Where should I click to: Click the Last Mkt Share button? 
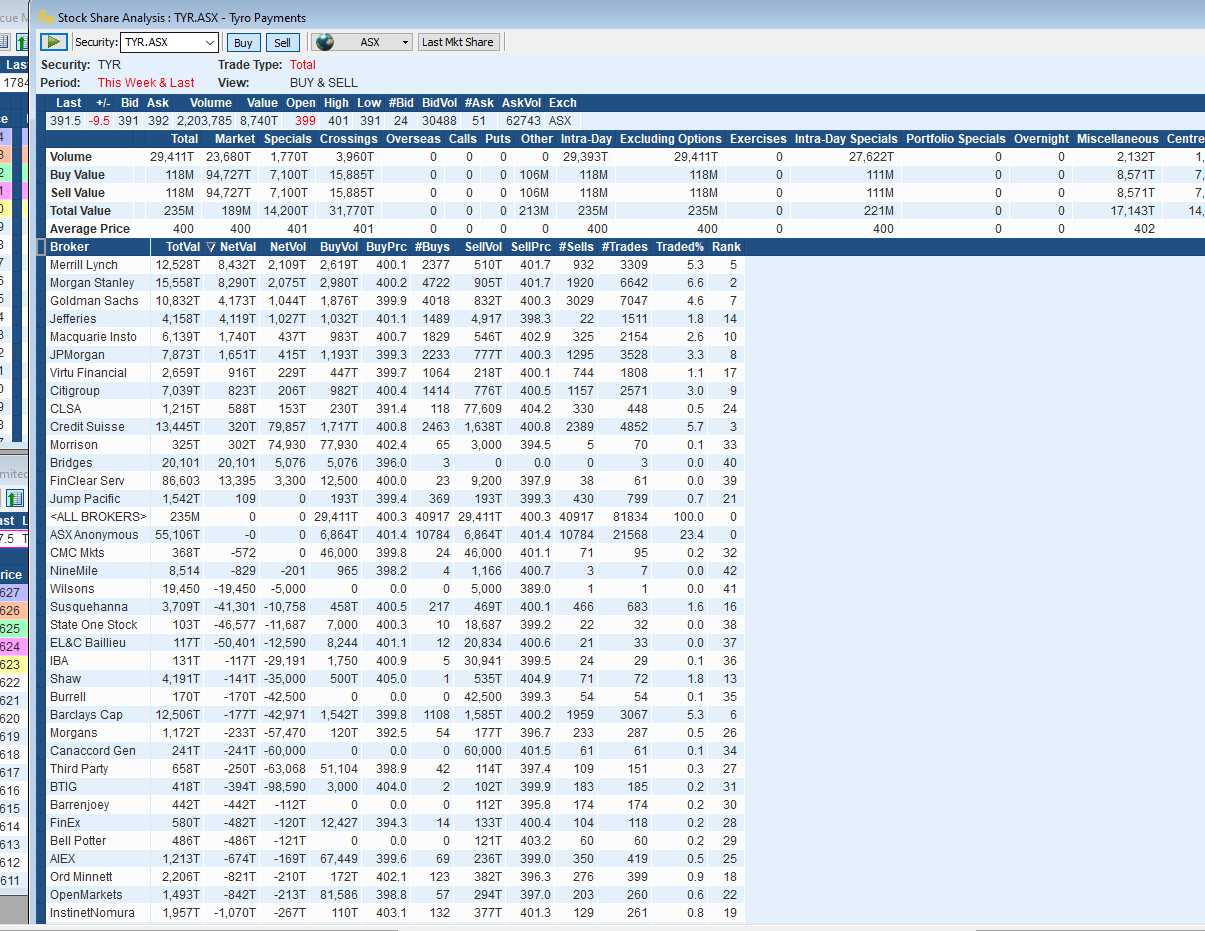click(x=458, y=42)
